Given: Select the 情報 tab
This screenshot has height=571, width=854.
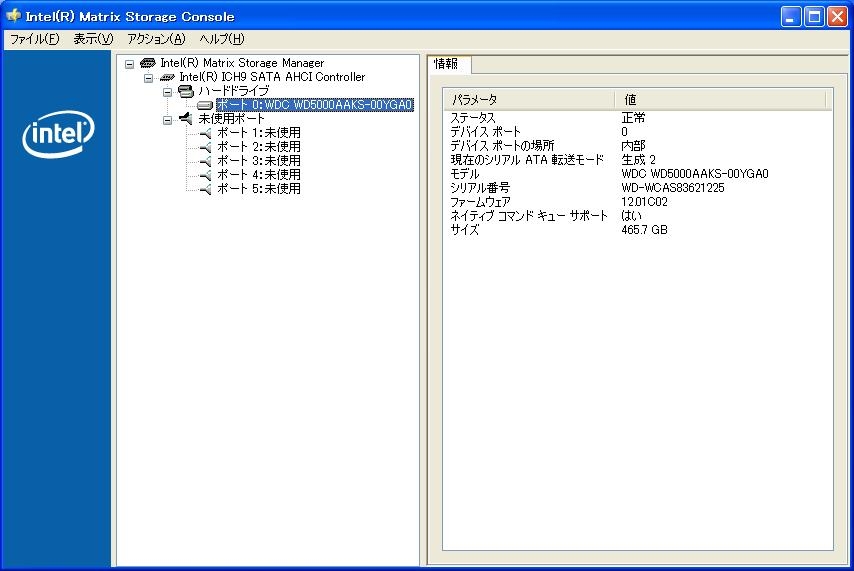Looking at the screenshot, I should pos(449,64).
